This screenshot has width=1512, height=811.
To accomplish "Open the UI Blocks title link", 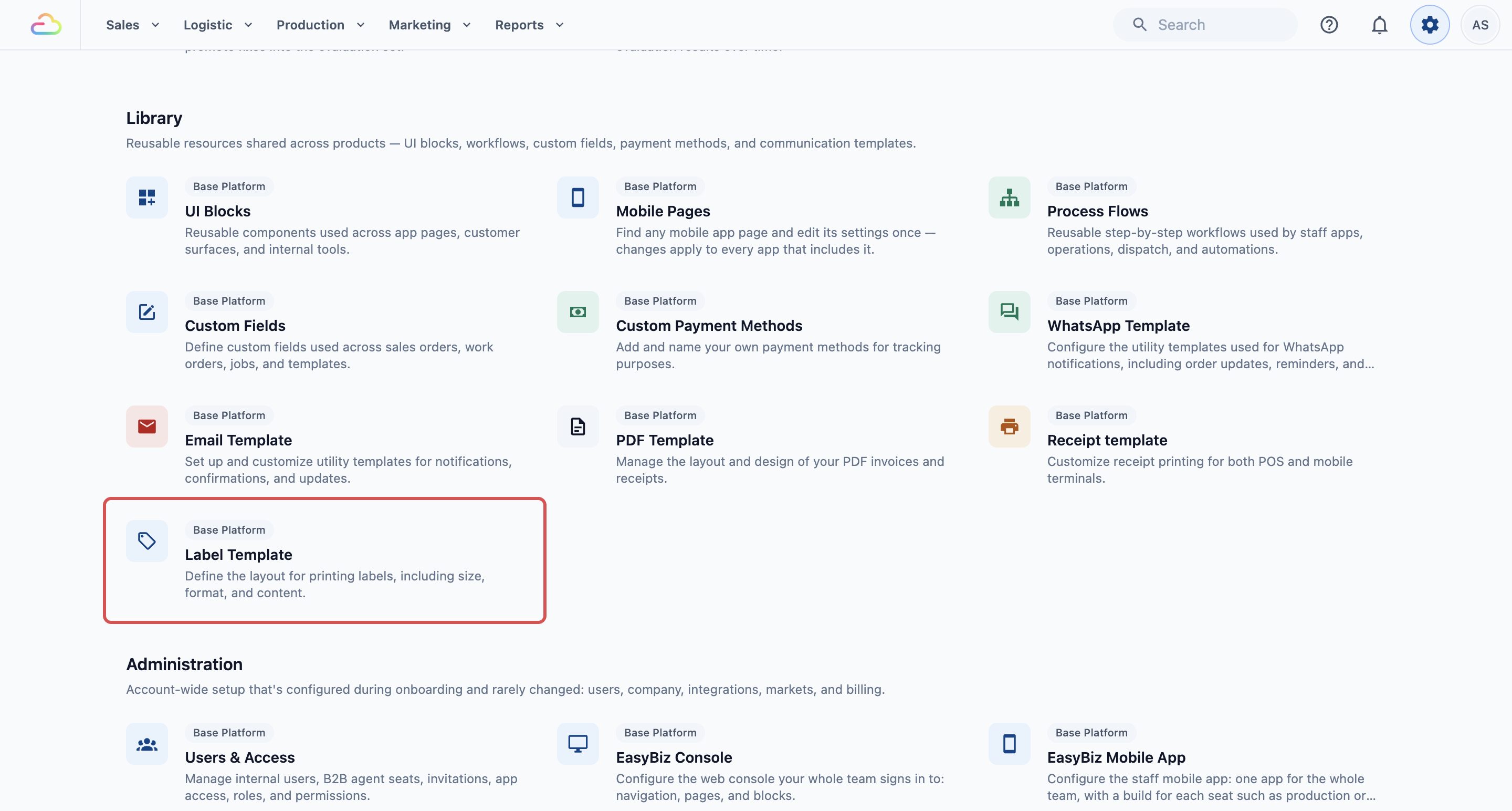I will click(218, 211).
